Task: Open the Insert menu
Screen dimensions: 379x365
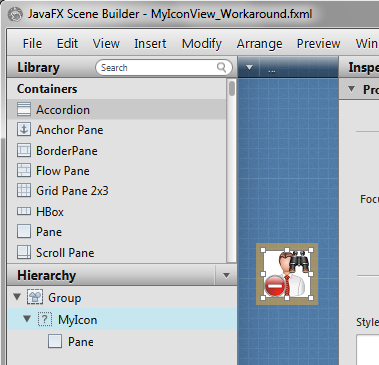Action: 150,44
